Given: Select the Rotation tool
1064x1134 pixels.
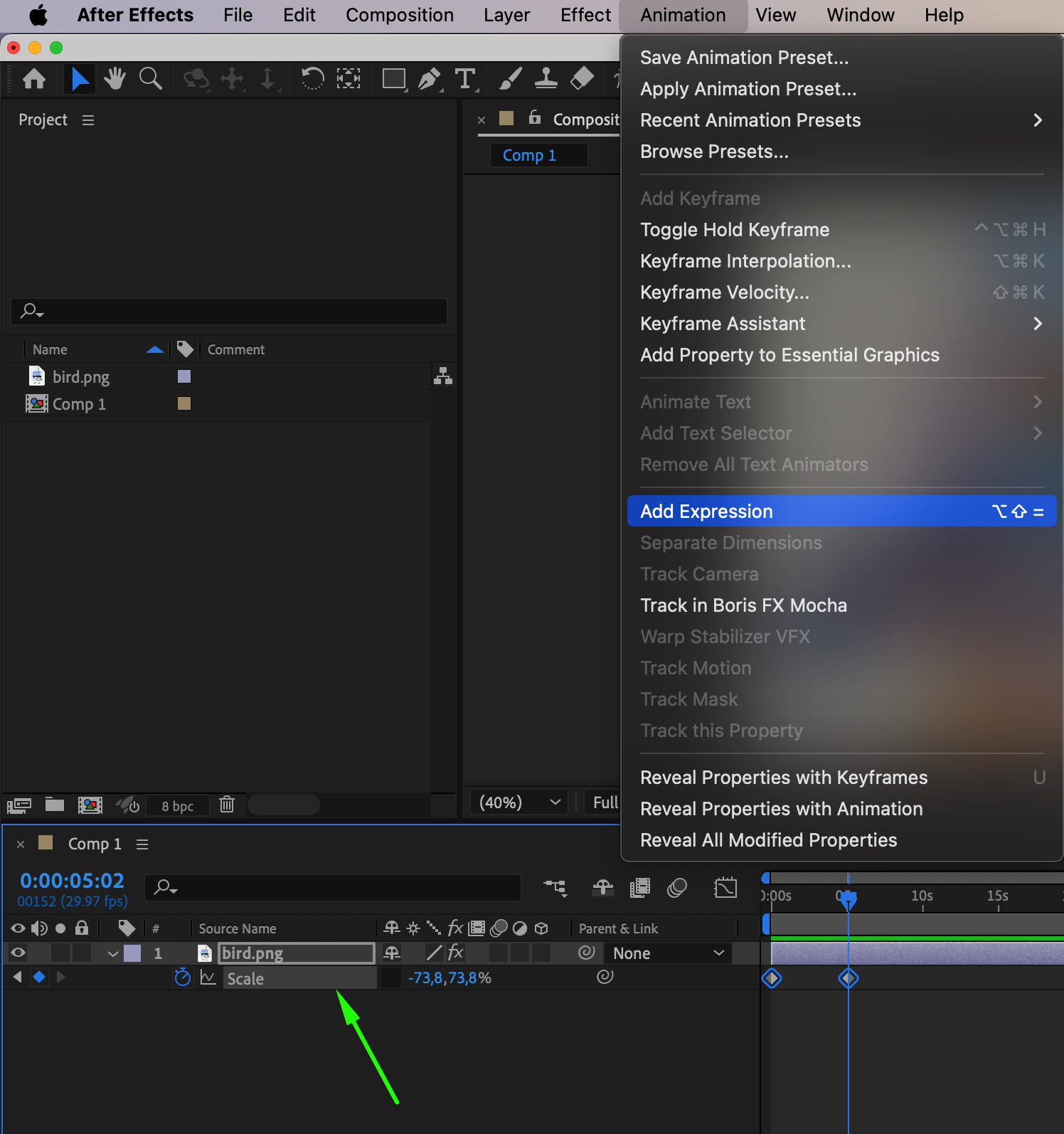Looking at the screenshot, I should (312, 78).
